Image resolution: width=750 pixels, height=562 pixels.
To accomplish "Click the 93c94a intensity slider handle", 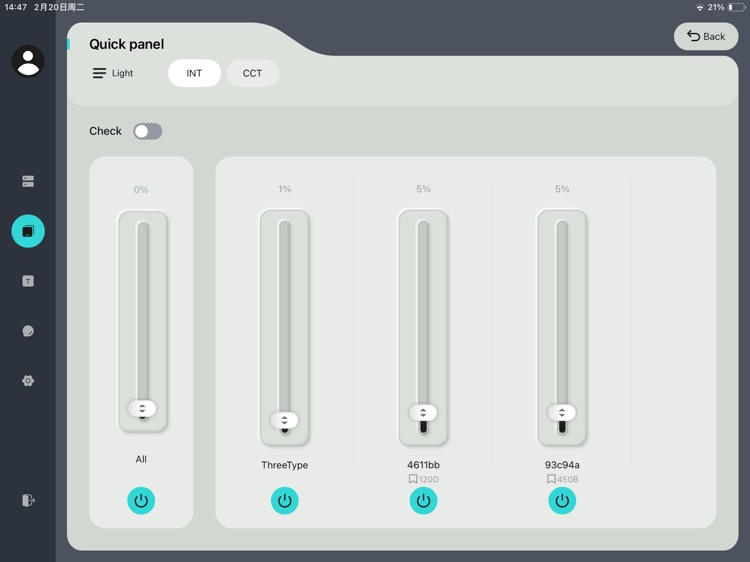I will pos(562,412).
